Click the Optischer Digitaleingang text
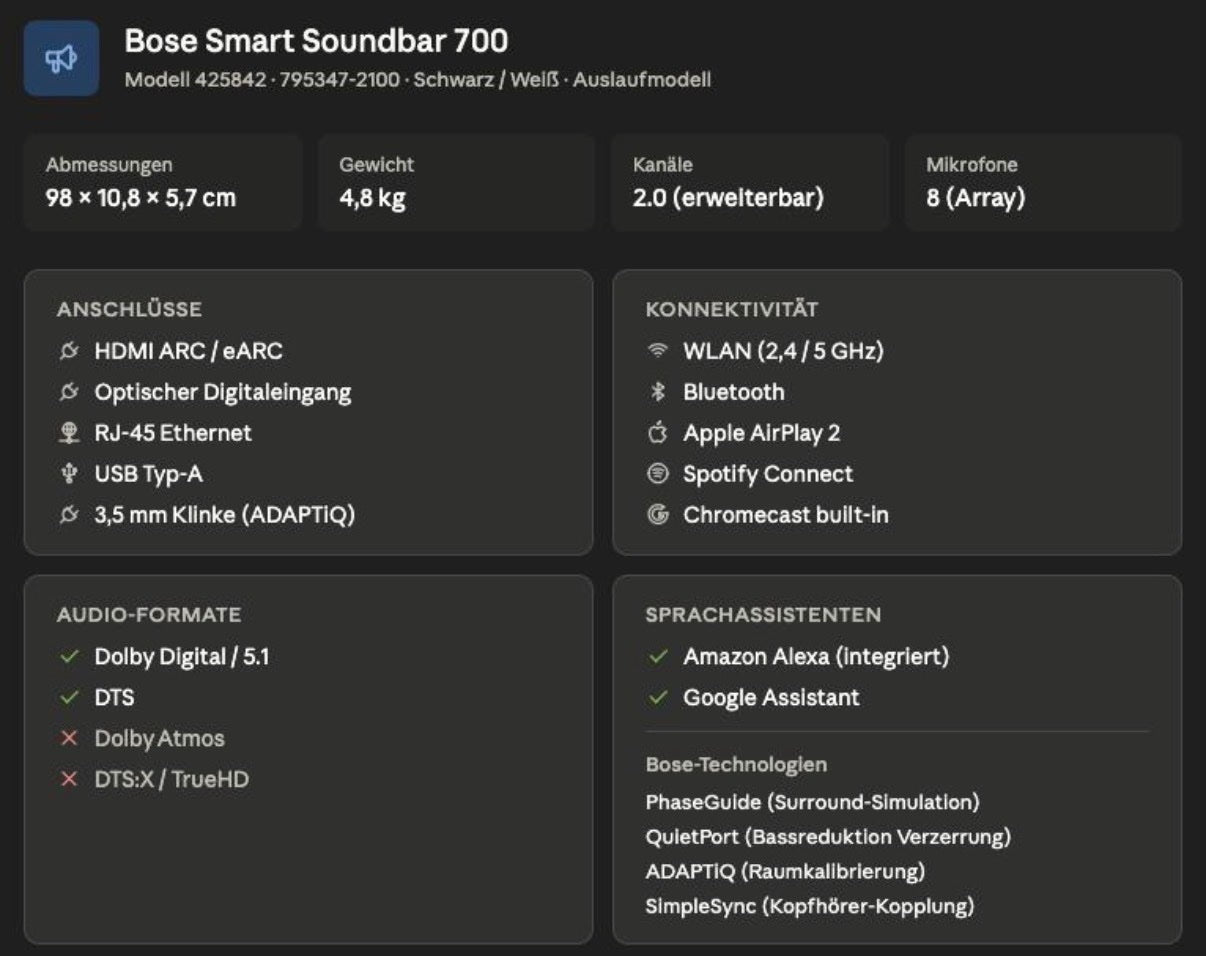 pyautogui.click(x=223, y=392)
